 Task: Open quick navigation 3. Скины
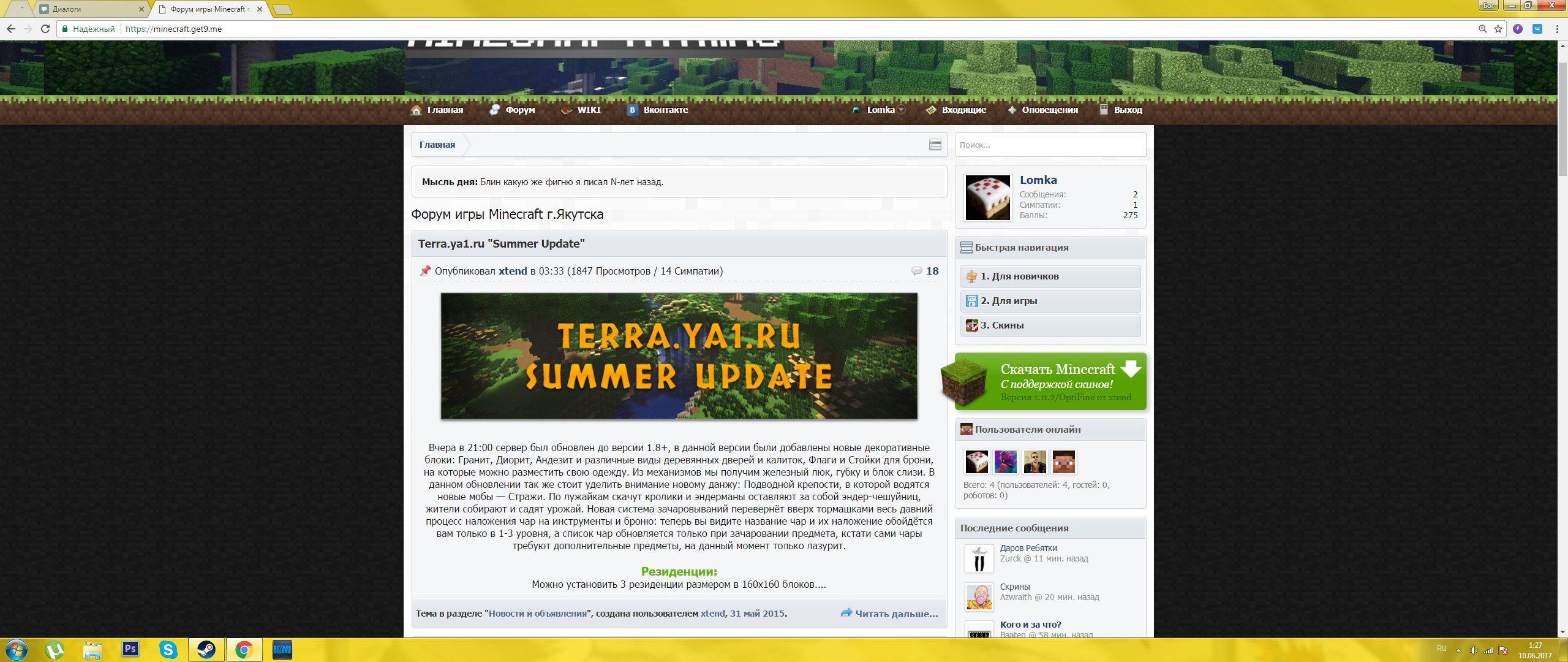coord(1050,325)
